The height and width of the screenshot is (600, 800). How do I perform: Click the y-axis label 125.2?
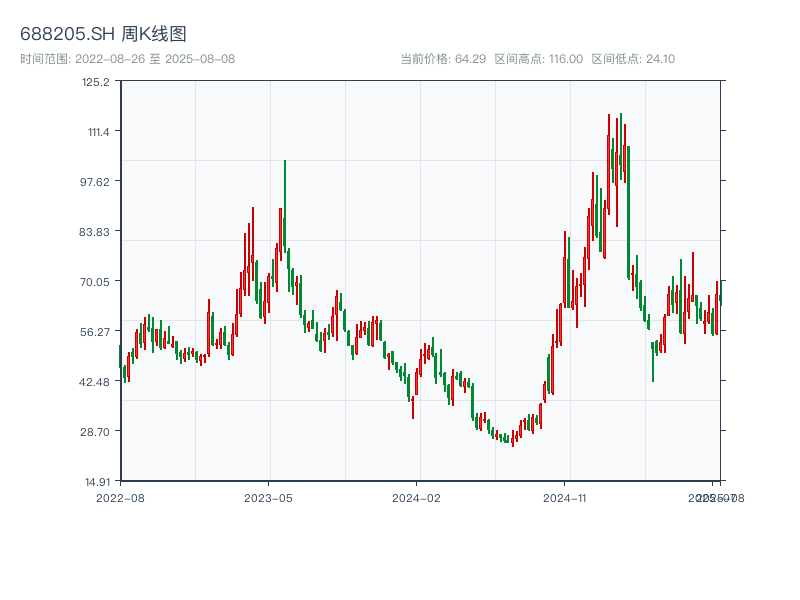tap(95, 82)
